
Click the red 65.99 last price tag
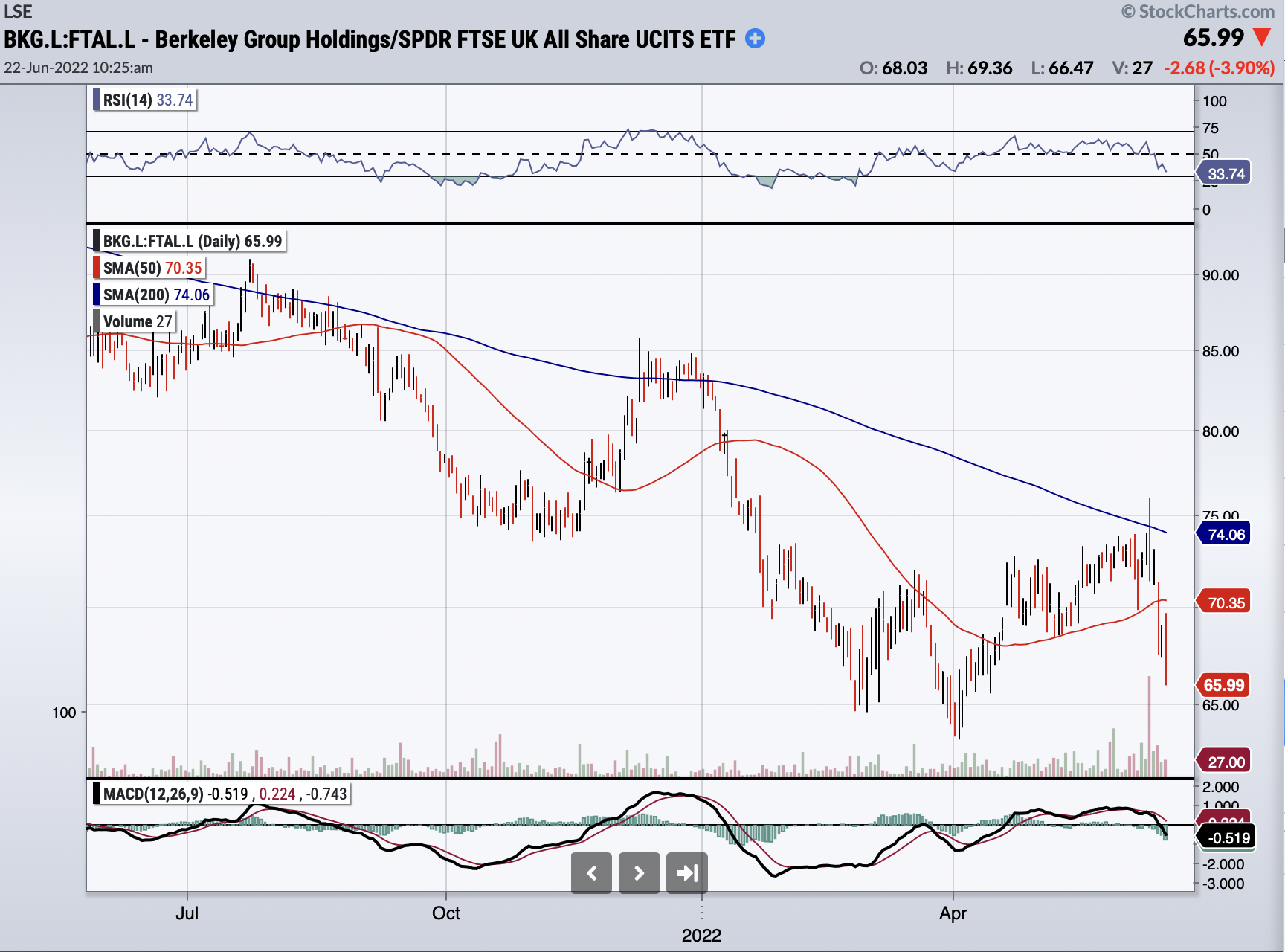click(1224, 685)
